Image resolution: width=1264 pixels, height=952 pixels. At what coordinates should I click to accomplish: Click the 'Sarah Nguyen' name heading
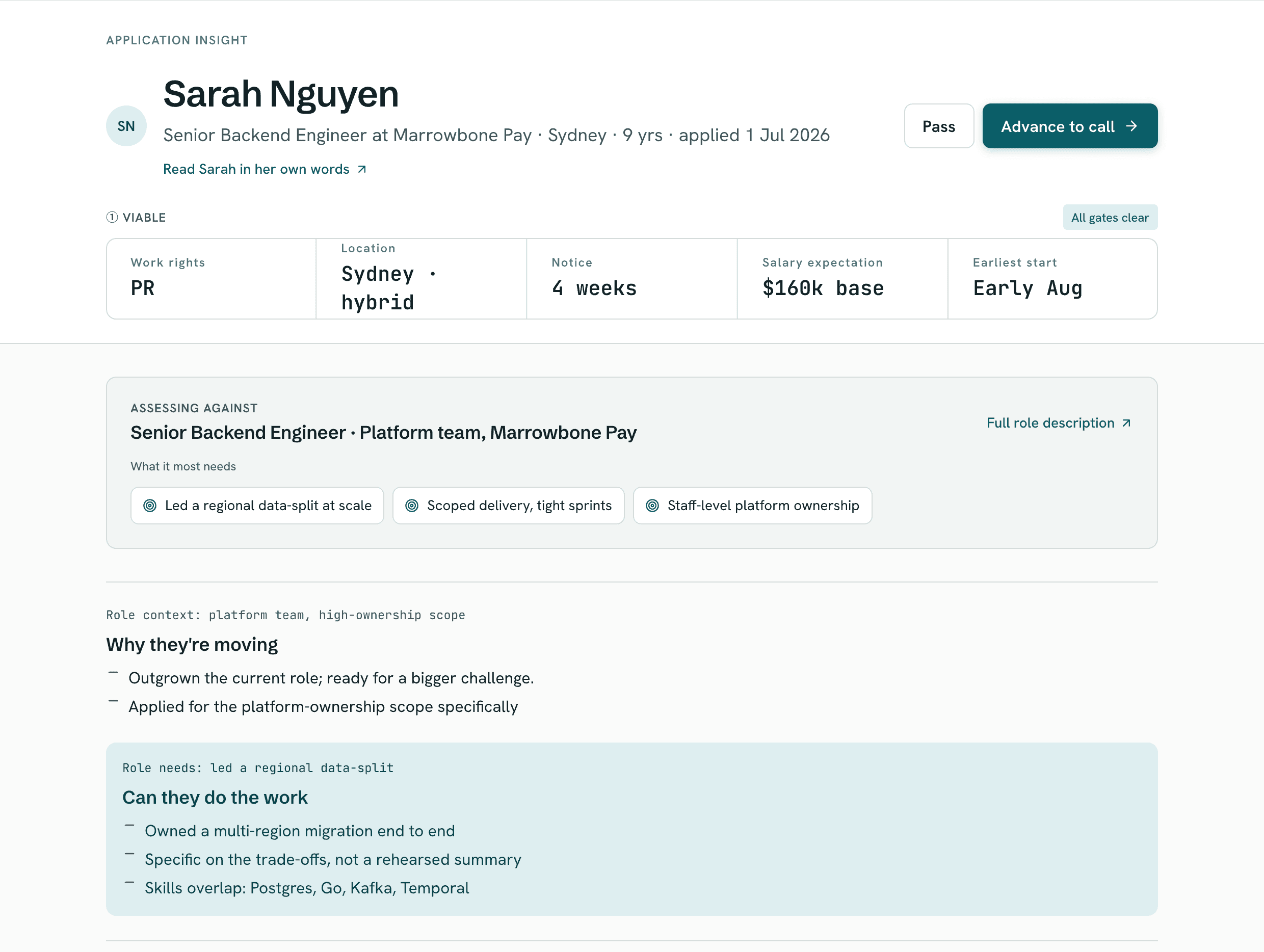[x=280, y=94]
